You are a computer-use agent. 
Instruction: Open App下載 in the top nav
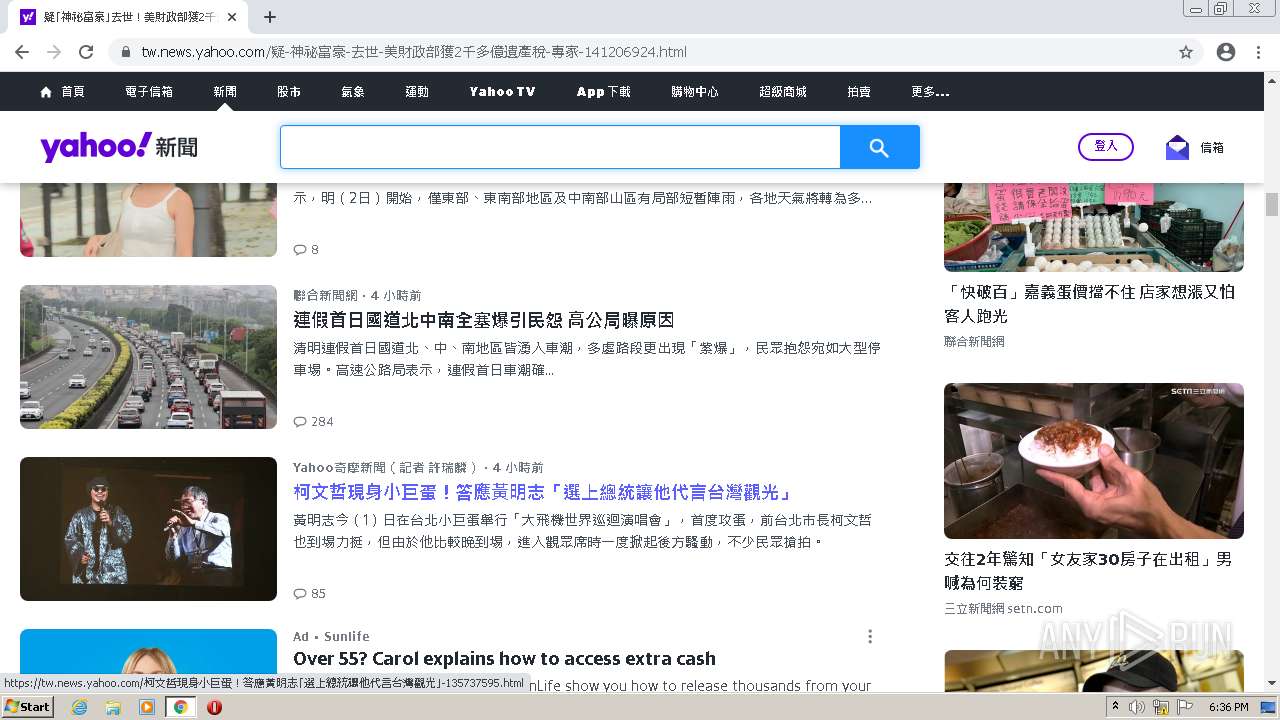coord(604,92)
